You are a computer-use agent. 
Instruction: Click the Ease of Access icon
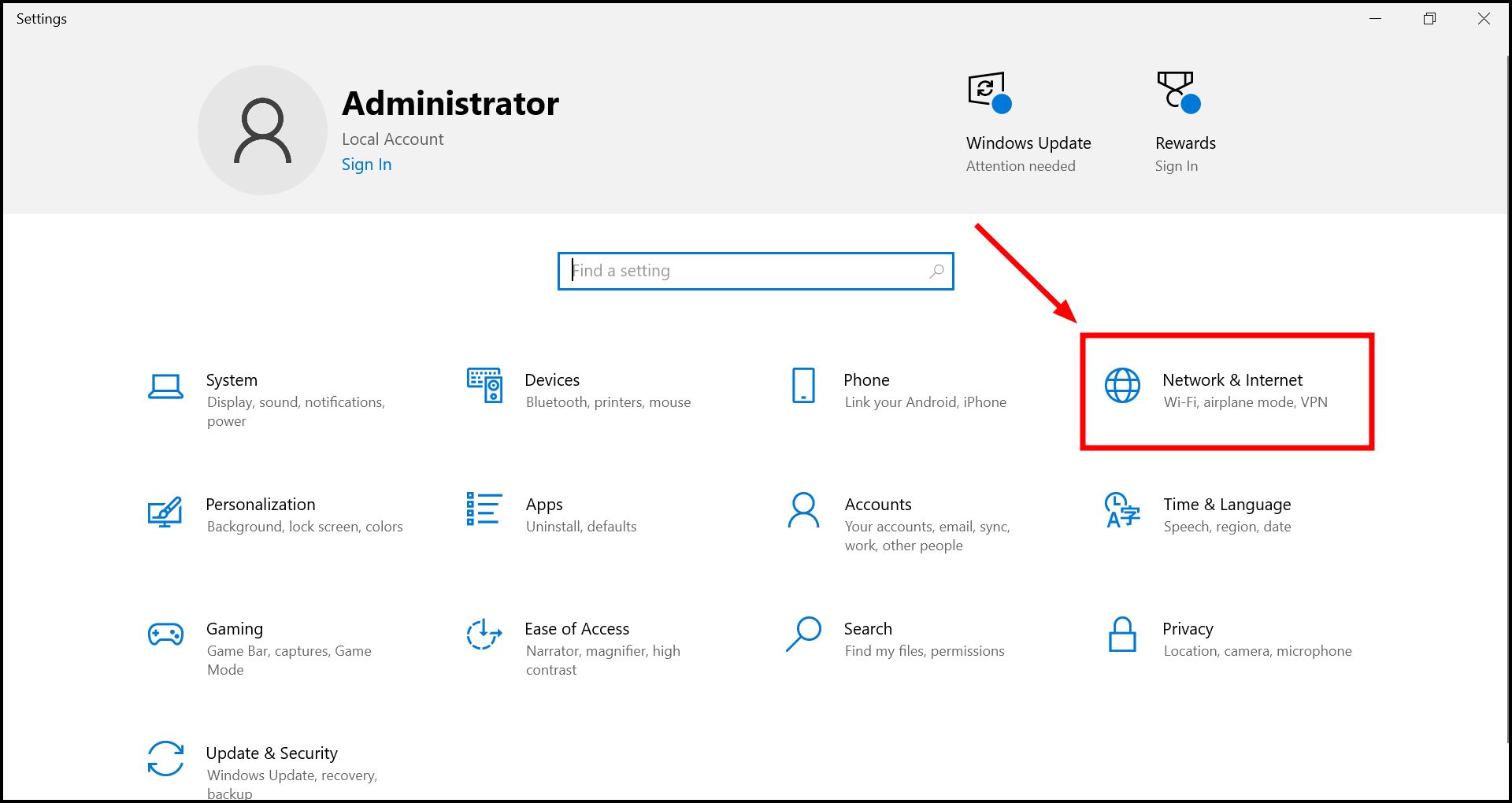coord(484,635)
